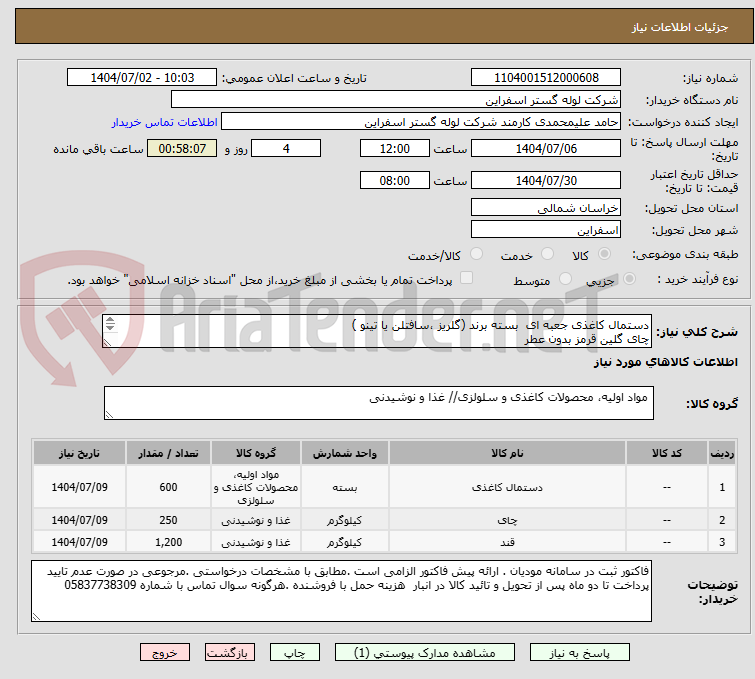This screenshot has height=679, width=755.
Task: Click the گروه کالا column header
Action: coord(256,453)
